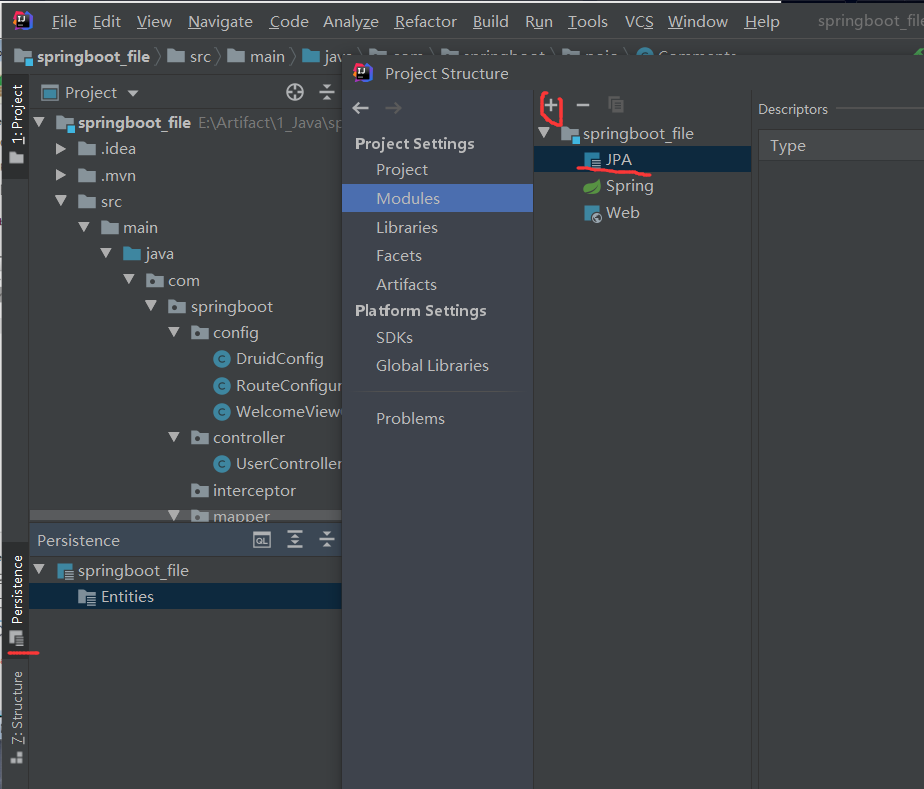Select Project under Project Settings
924x789 pixels.
[402, 170]
